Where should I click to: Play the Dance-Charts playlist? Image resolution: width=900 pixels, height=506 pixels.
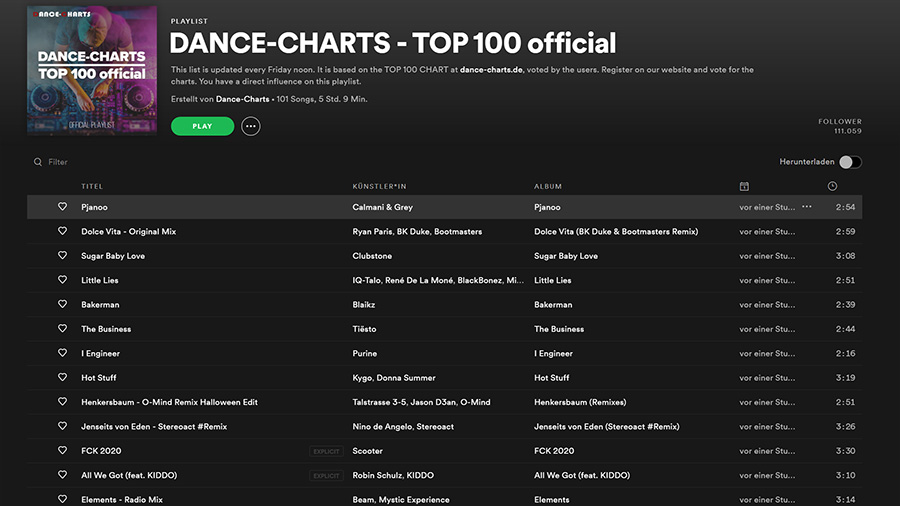[203, 126]
